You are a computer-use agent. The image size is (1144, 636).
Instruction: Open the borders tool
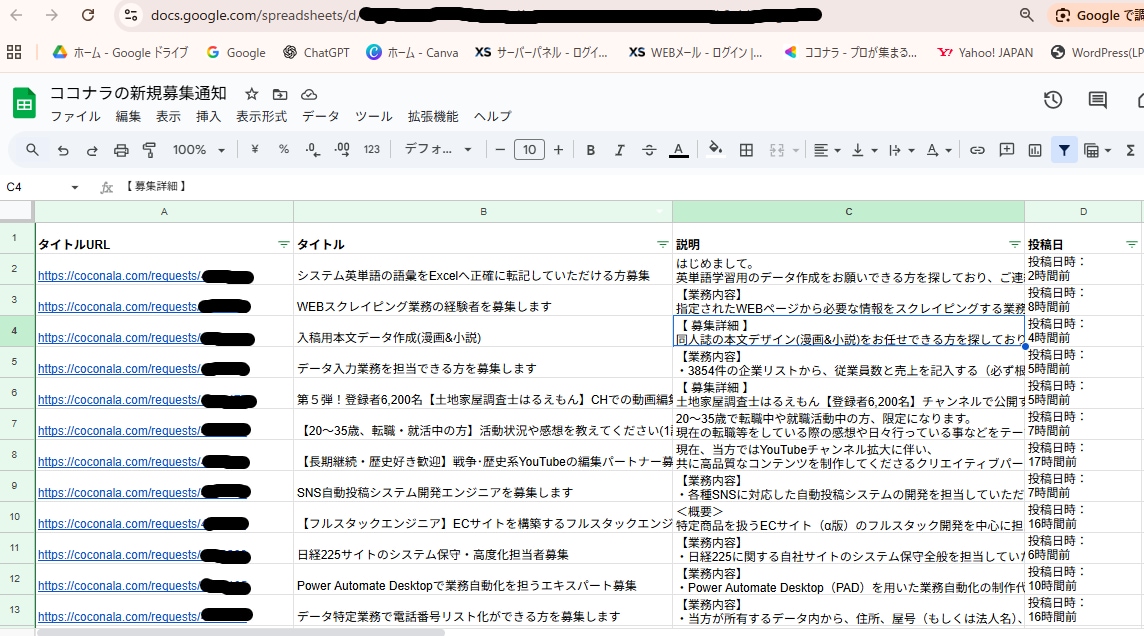click(746, 150)
